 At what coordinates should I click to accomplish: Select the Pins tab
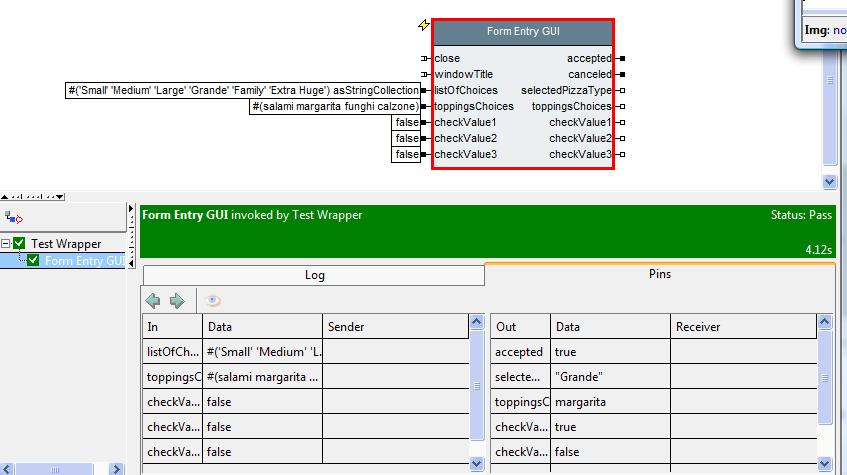pyautogui.click(x=659, y=273)
